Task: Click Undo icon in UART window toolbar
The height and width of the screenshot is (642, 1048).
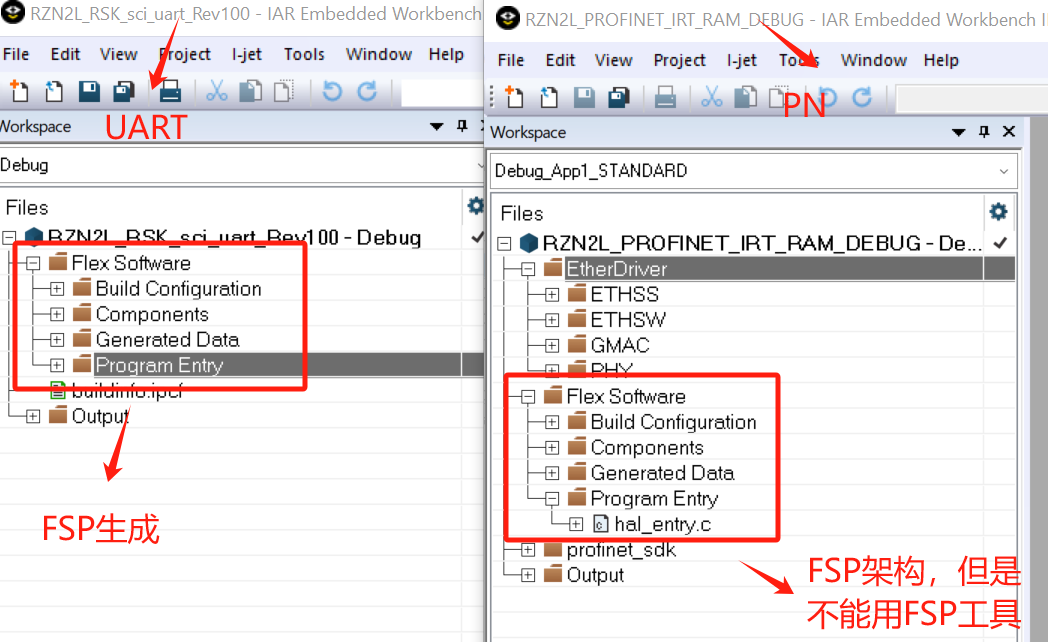Action: tap(332, 91)
